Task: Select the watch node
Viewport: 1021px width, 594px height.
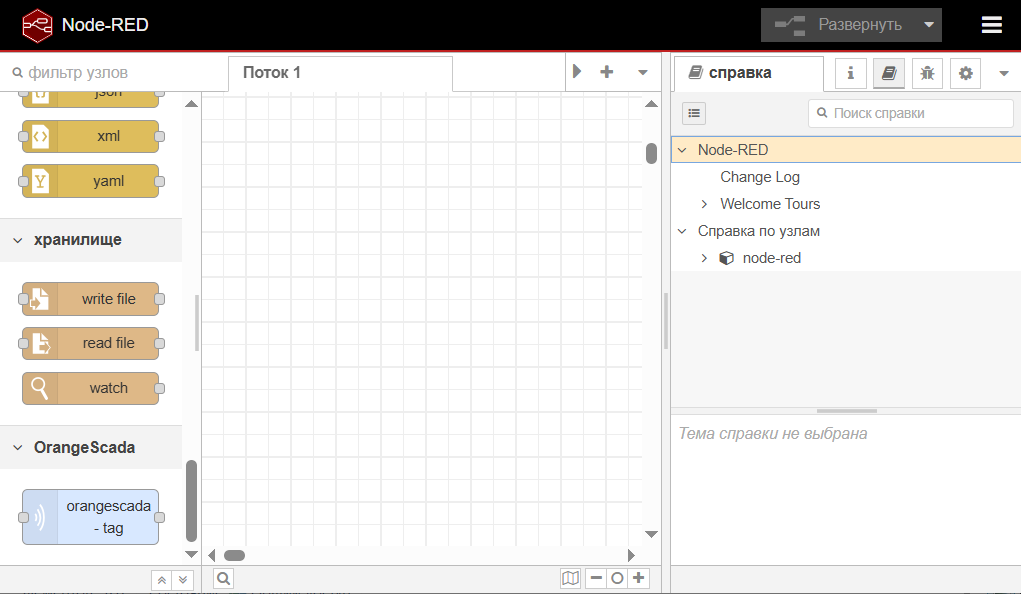Action: [91, 388]
